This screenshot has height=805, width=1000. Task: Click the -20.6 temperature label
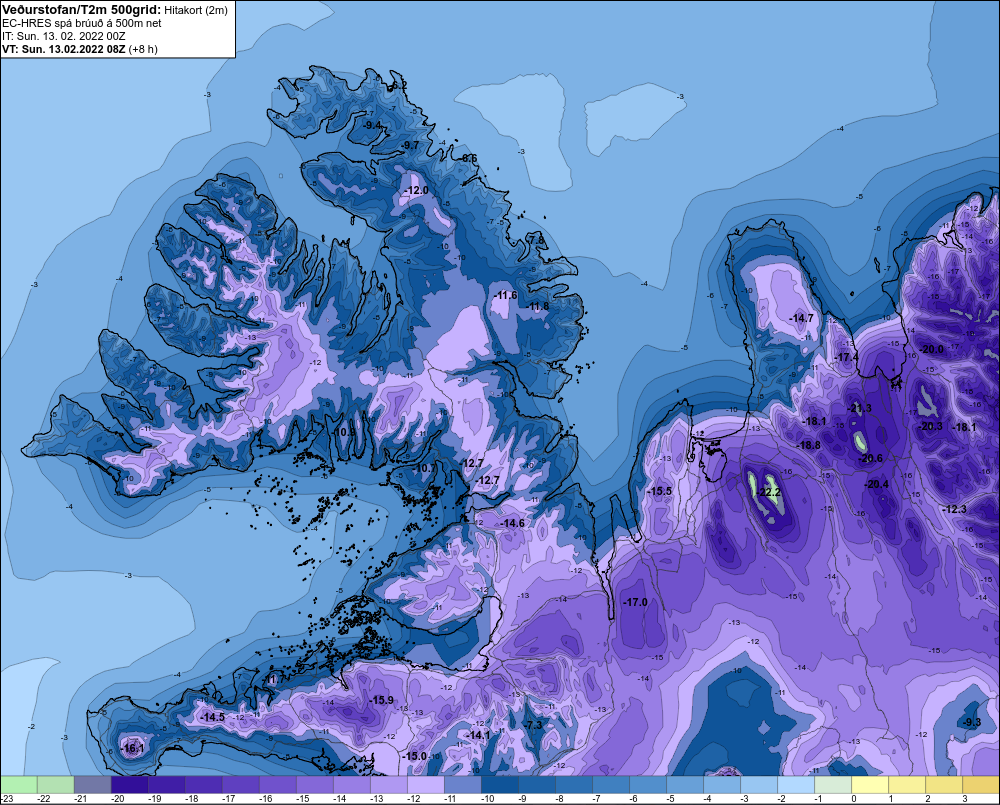[x=870, y=458]
